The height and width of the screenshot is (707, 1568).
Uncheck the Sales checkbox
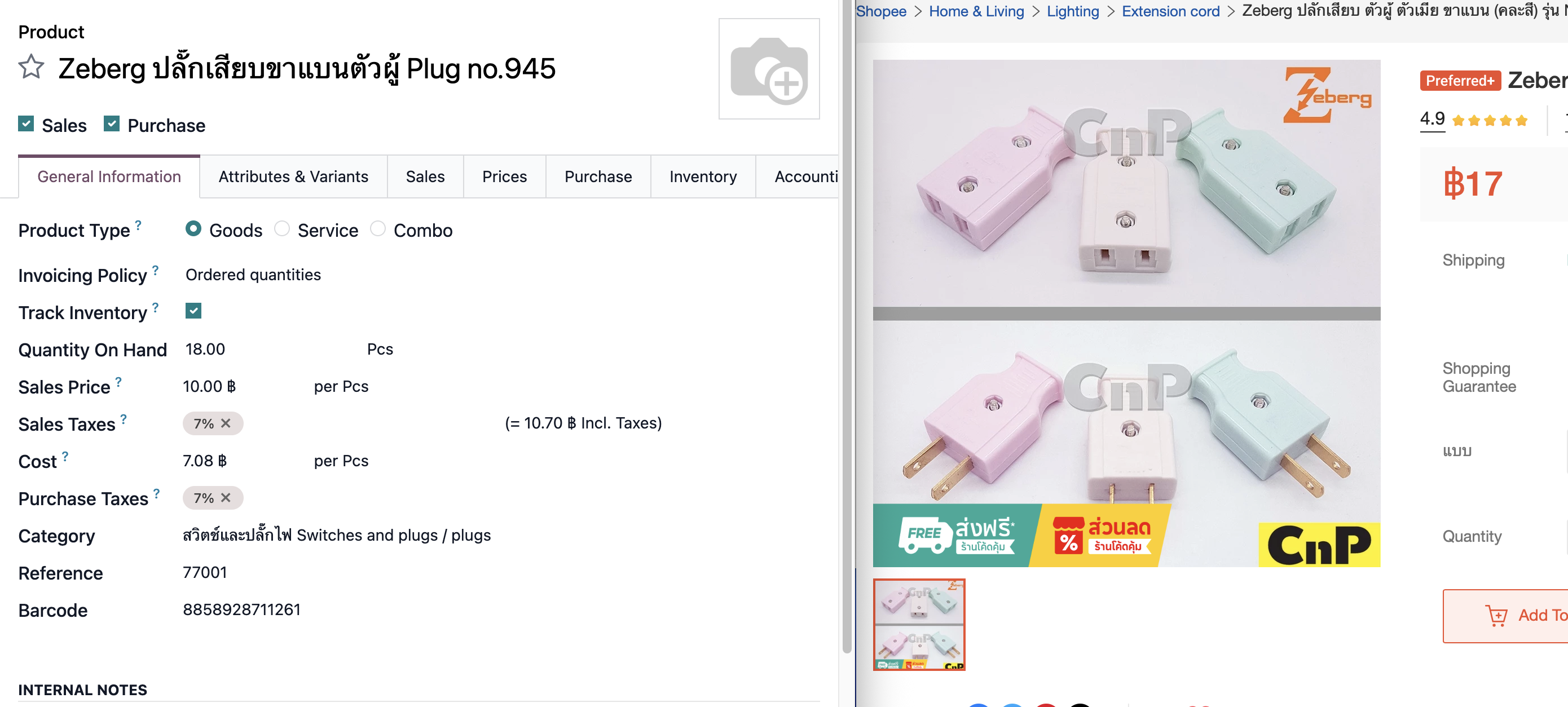pos(25,124)
